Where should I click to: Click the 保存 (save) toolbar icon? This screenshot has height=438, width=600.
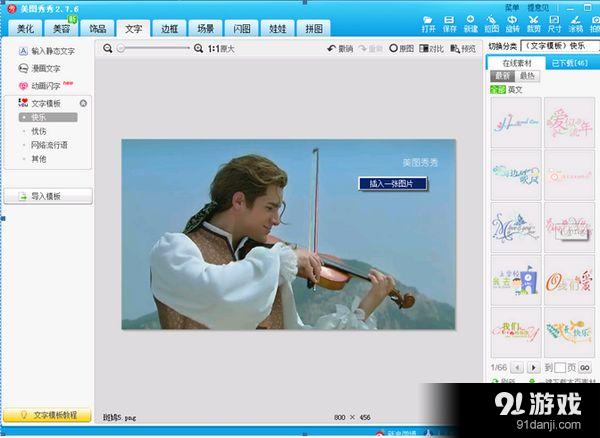[x=449, y=24]
